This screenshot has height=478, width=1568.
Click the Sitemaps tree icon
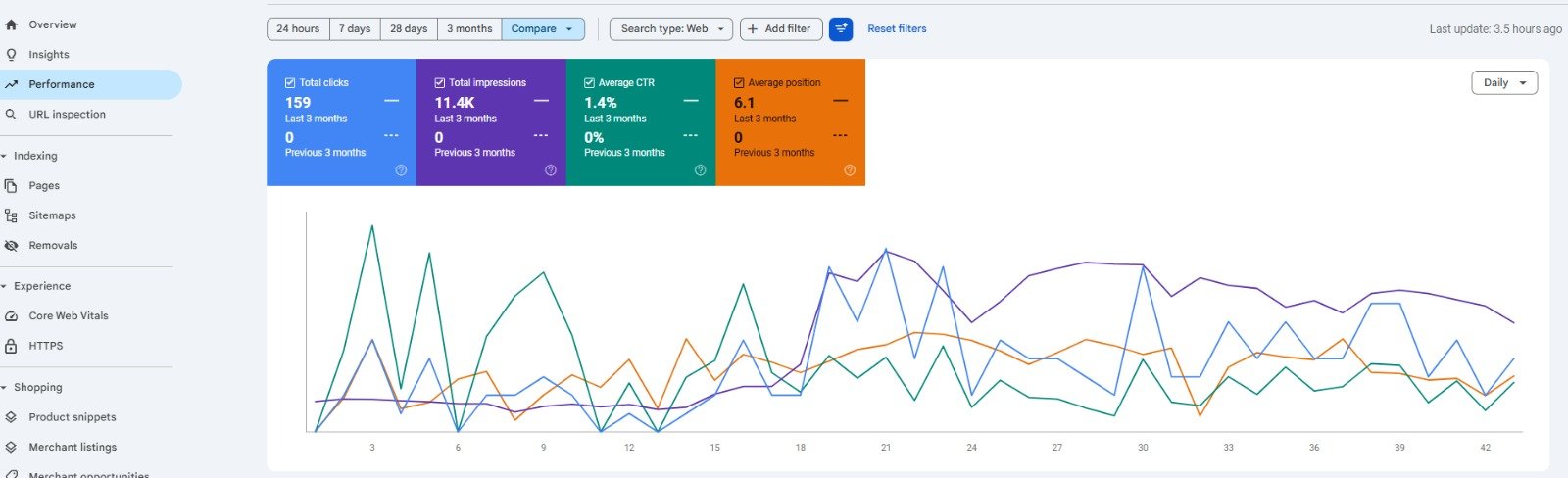pos(11,215)
